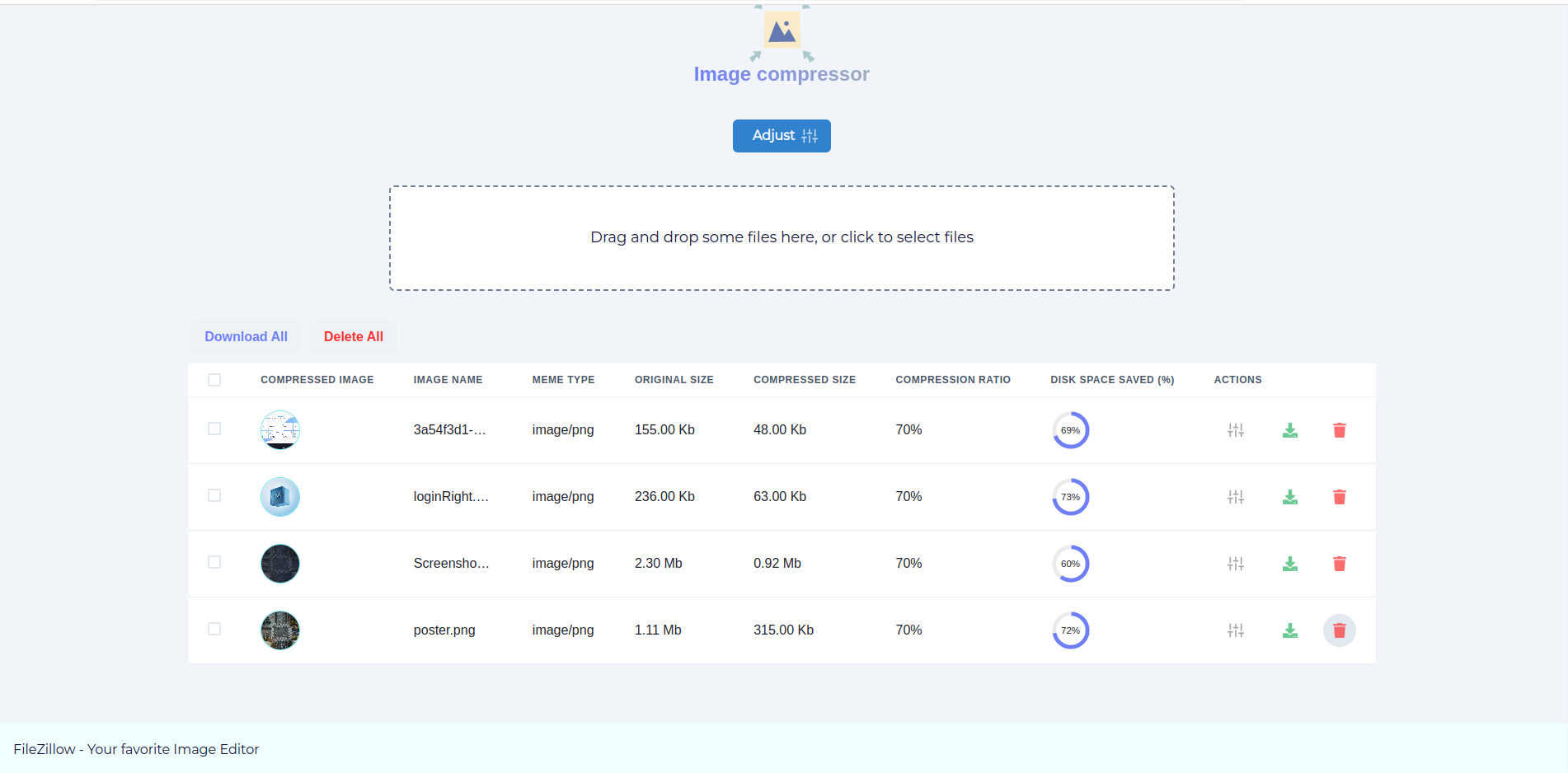Delete poster.png from the list
1568x773 pixels.
pos(1339,630)
